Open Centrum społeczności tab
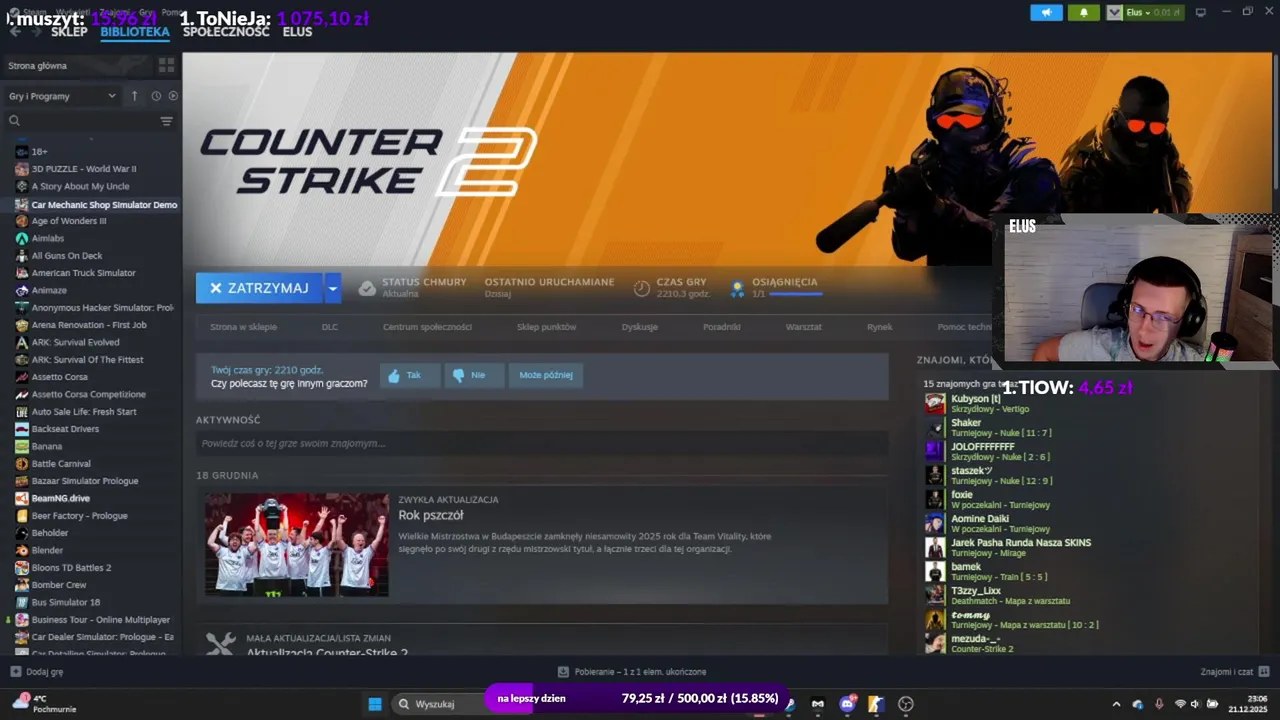Screen dimensions: 1280x720 click(427, 327)
